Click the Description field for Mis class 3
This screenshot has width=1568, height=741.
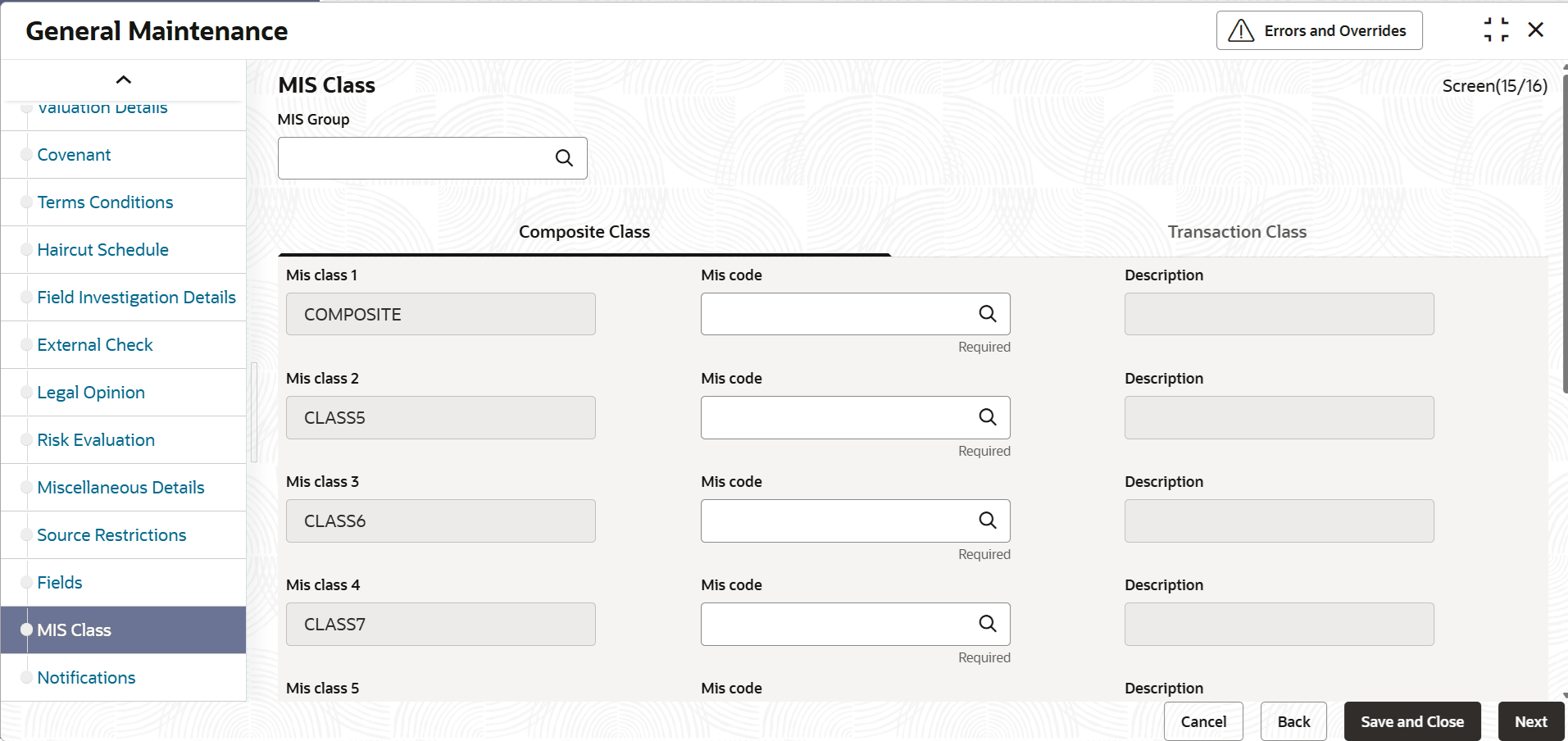tap(1279, 521)
